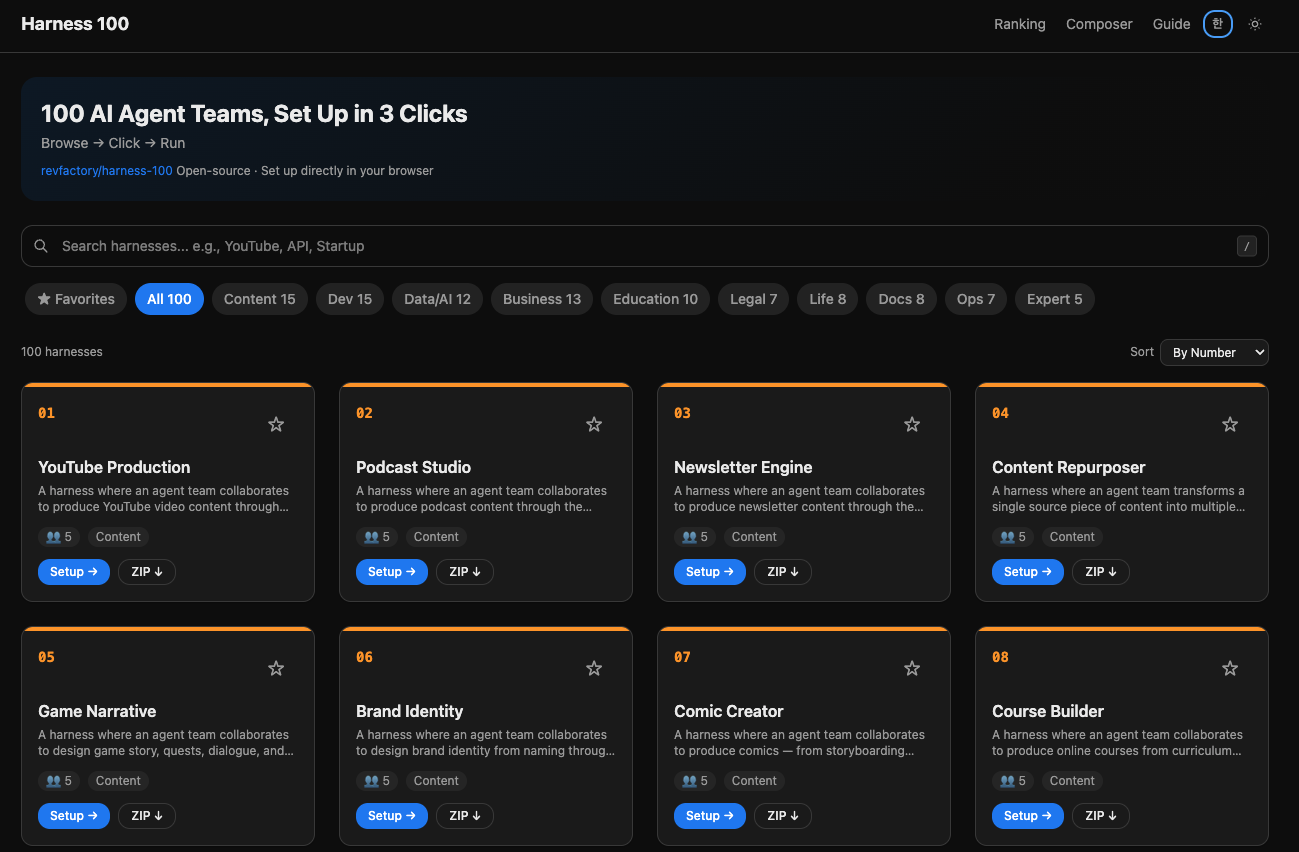Filter by Content 15 category
Image resolution: width=1299 pixels, height=852 pixels.
click(x=260, y=299)
